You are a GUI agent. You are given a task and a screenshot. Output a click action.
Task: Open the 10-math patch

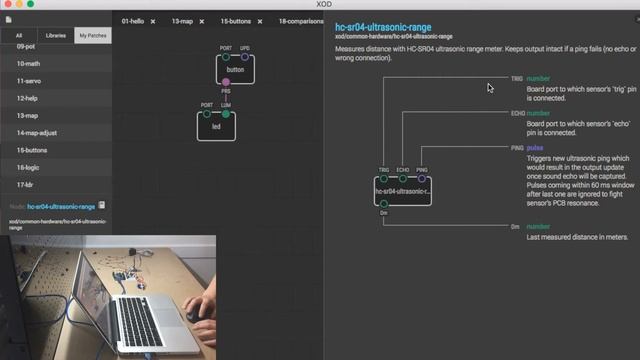[x=56, y=64]
